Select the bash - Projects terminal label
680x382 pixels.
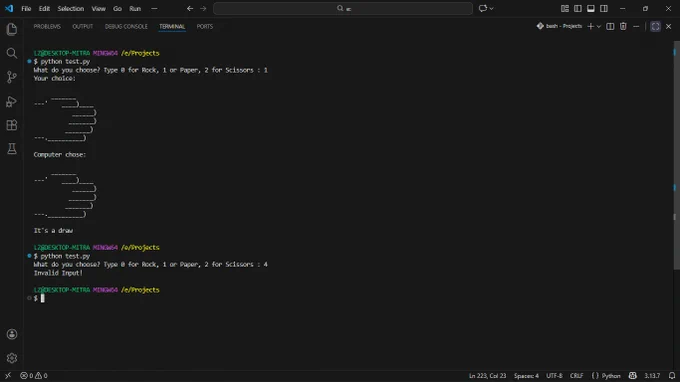pos(559,26)
